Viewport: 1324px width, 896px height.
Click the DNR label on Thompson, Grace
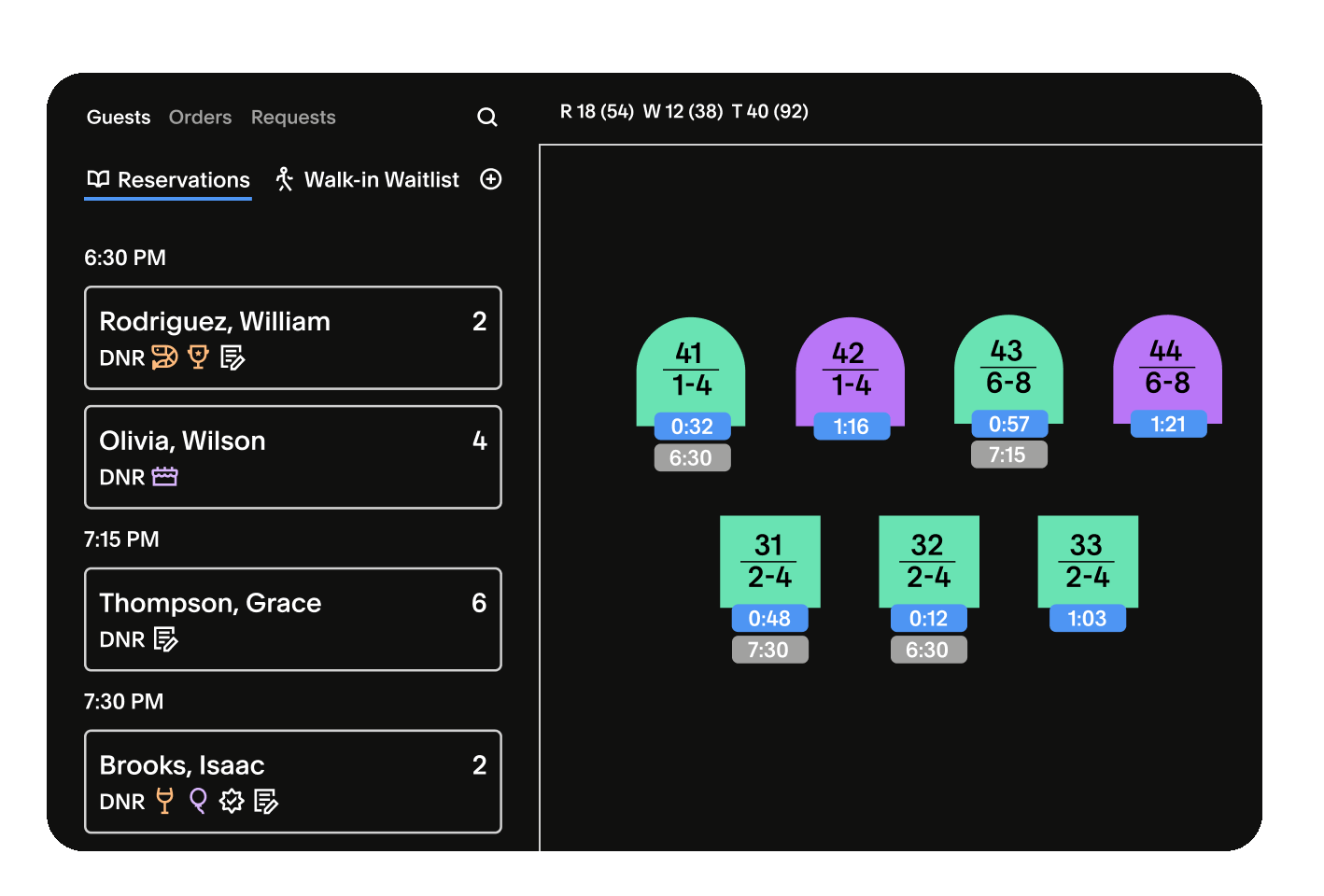coord(122,639)
